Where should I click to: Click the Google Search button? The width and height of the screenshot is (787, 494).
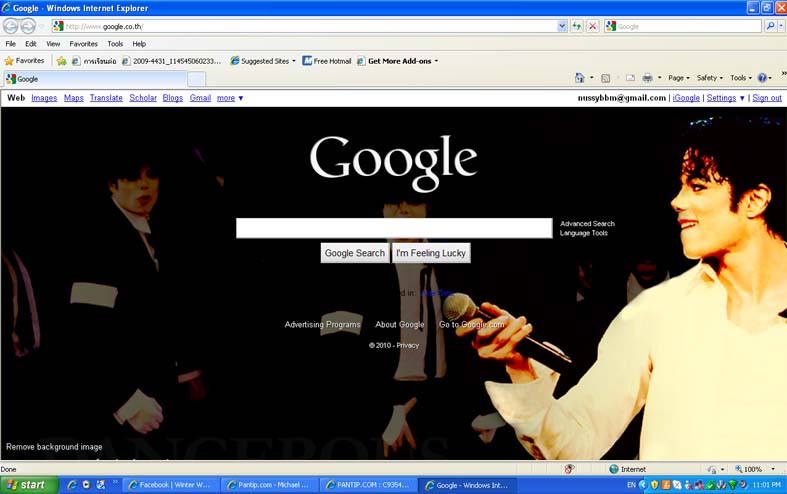355,253
